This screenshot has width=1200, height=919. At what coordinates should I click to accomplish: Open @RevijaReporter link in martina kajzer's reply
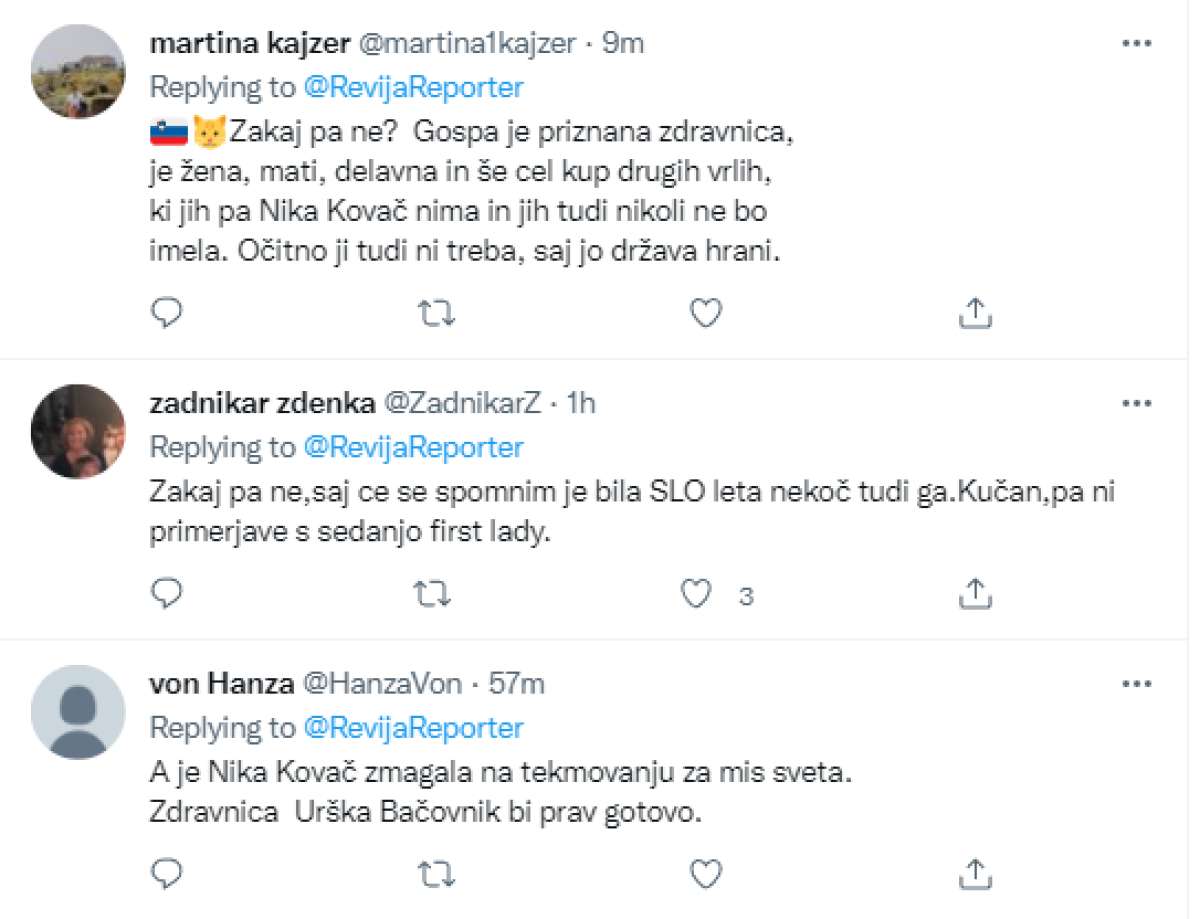pyautogui.click(x=413, y=88)
